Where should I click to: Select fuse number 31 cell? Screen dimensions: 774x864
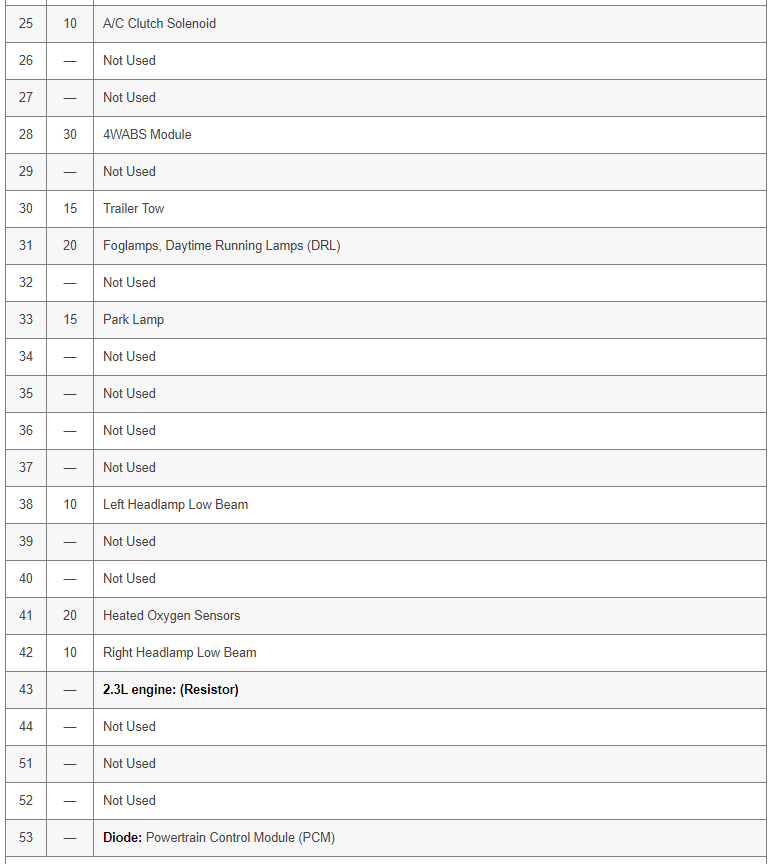pyautogui.click(x=26, y=246)
